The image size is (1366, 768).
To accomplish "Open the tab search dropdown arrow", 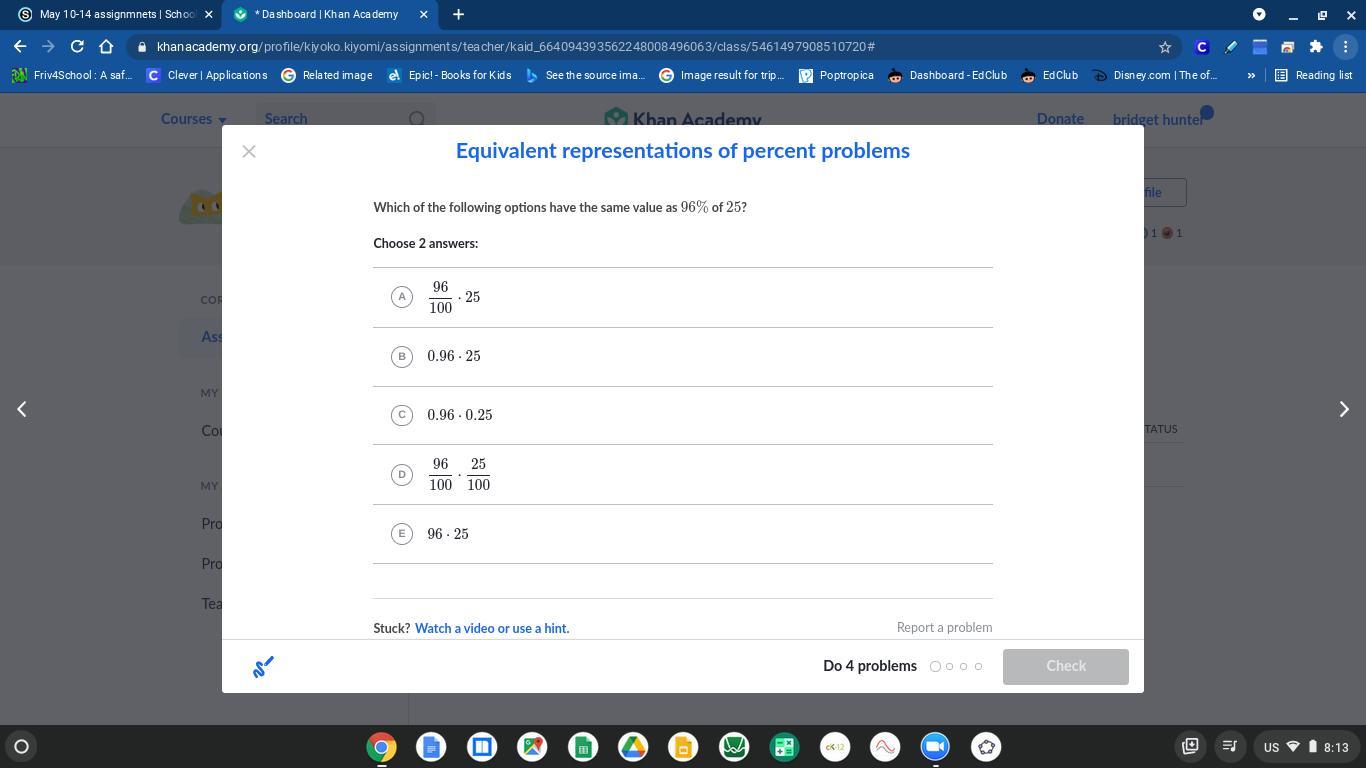I will pyautogui.click(x=1259, y=14).
